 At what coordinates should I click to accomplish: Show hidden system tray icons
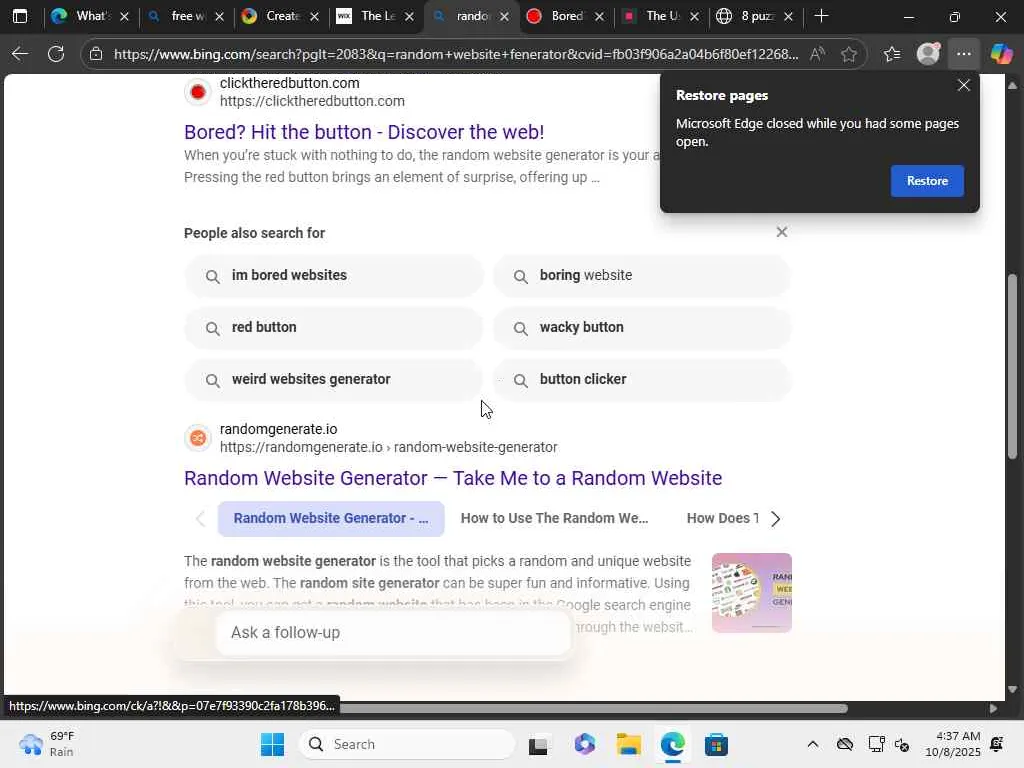812,744
